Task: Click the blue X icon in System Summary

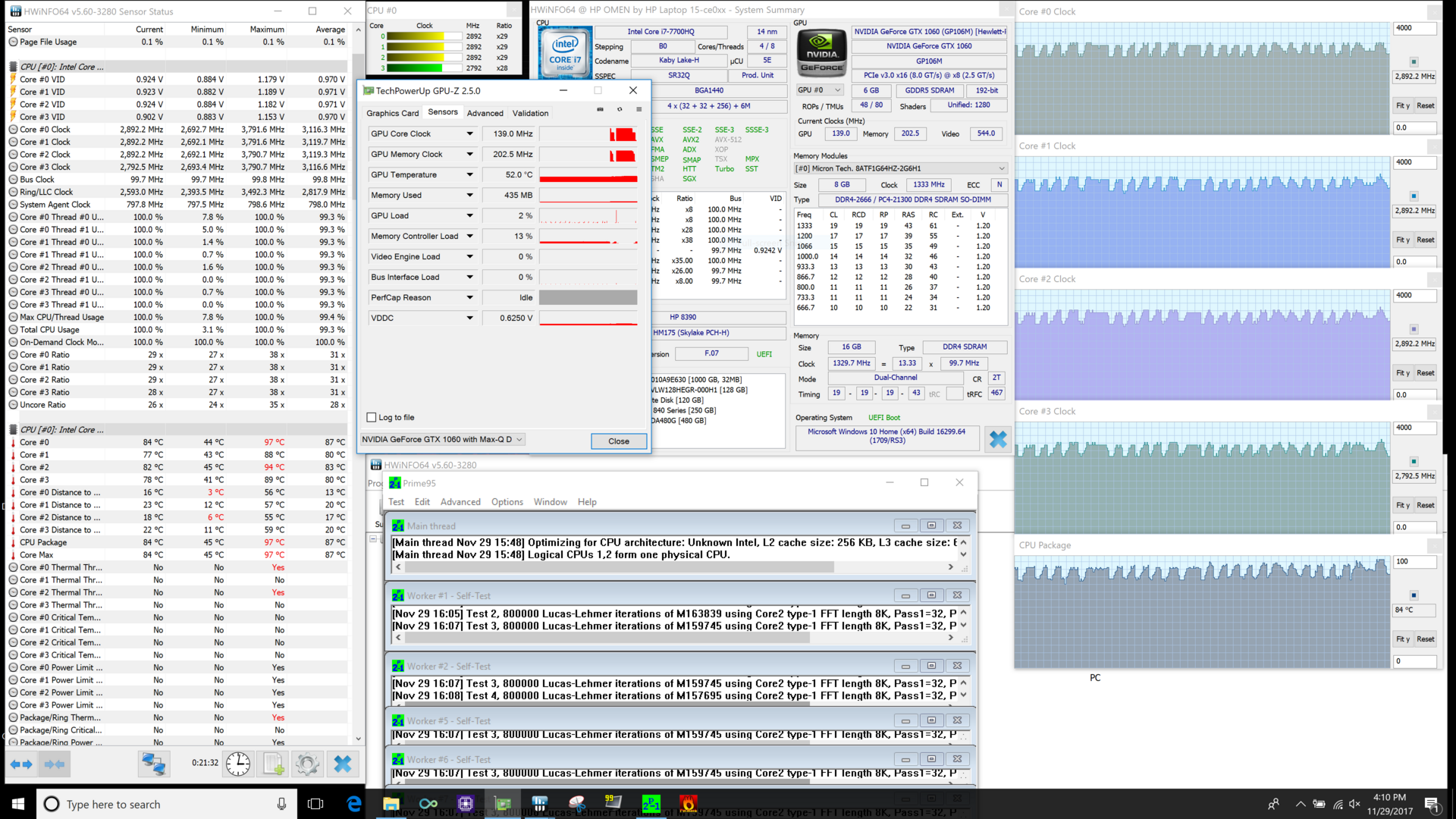Action: coord(998,439)
